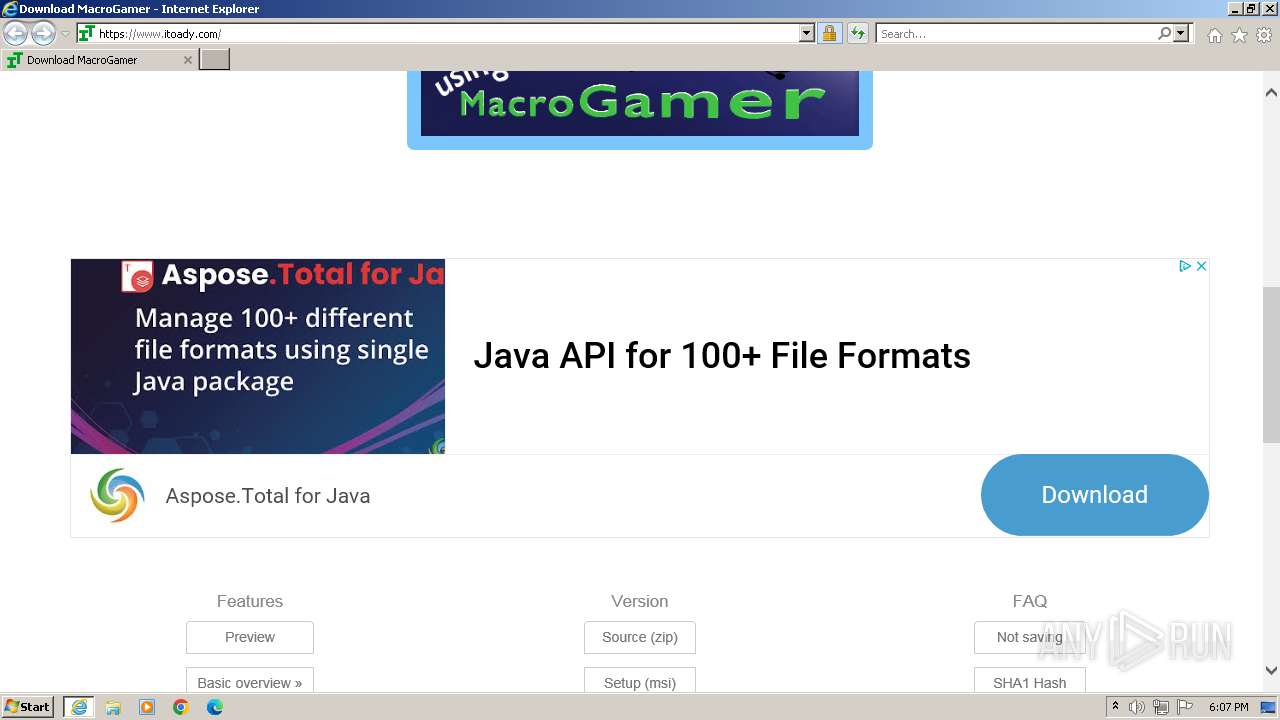Open the Preview button
This screenshot has height=720, width=1280.
(x=250, y=637)
